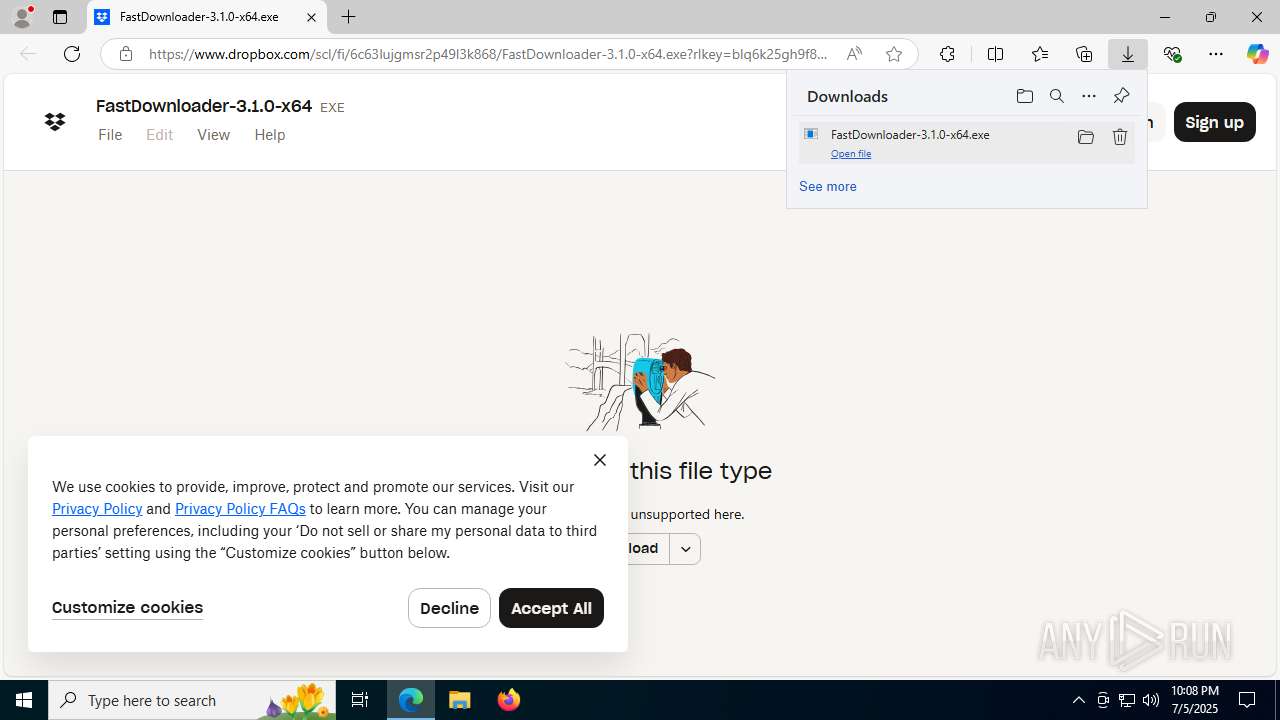The image size is (1280, 720).
Task: Decline cookies
Action: [x=449, y=608]
